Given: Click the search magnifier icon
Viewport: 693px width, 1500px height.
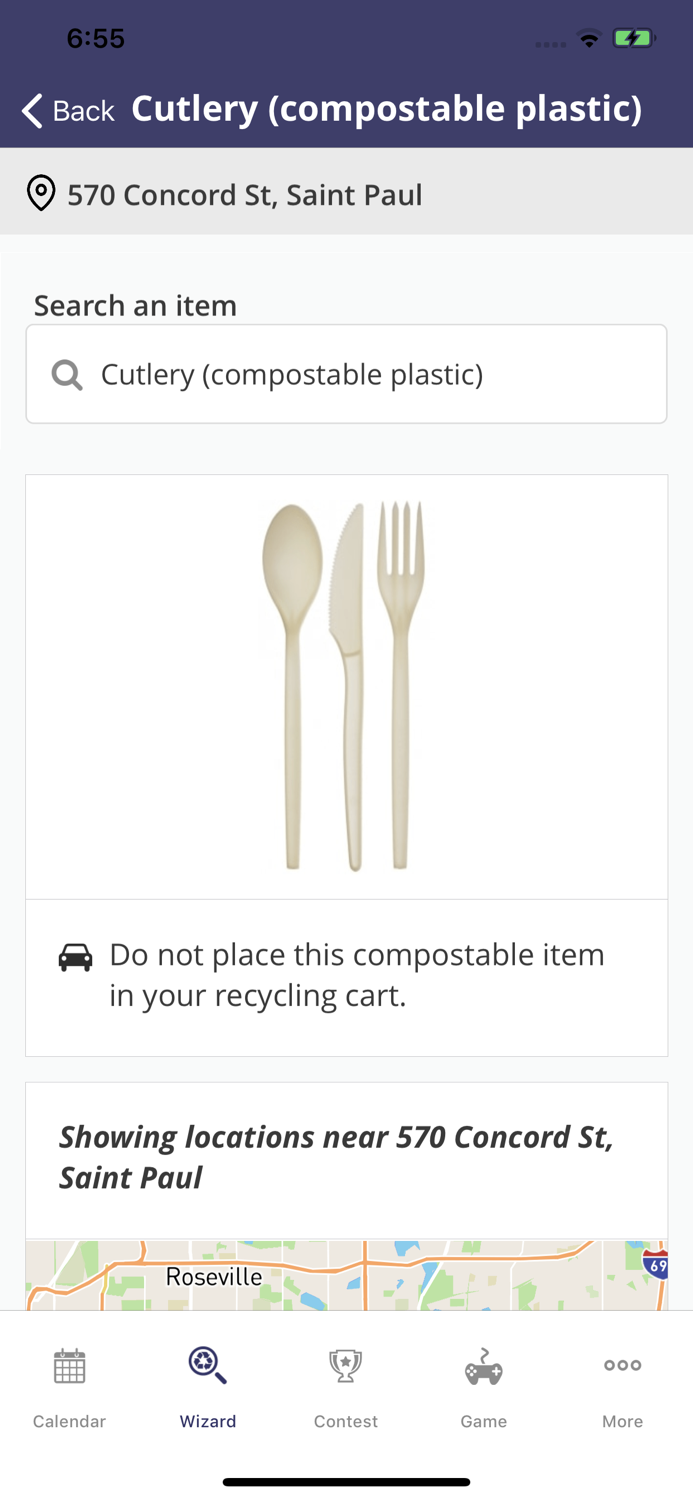Looking at the screenshot, I should (x=66, y=373).
